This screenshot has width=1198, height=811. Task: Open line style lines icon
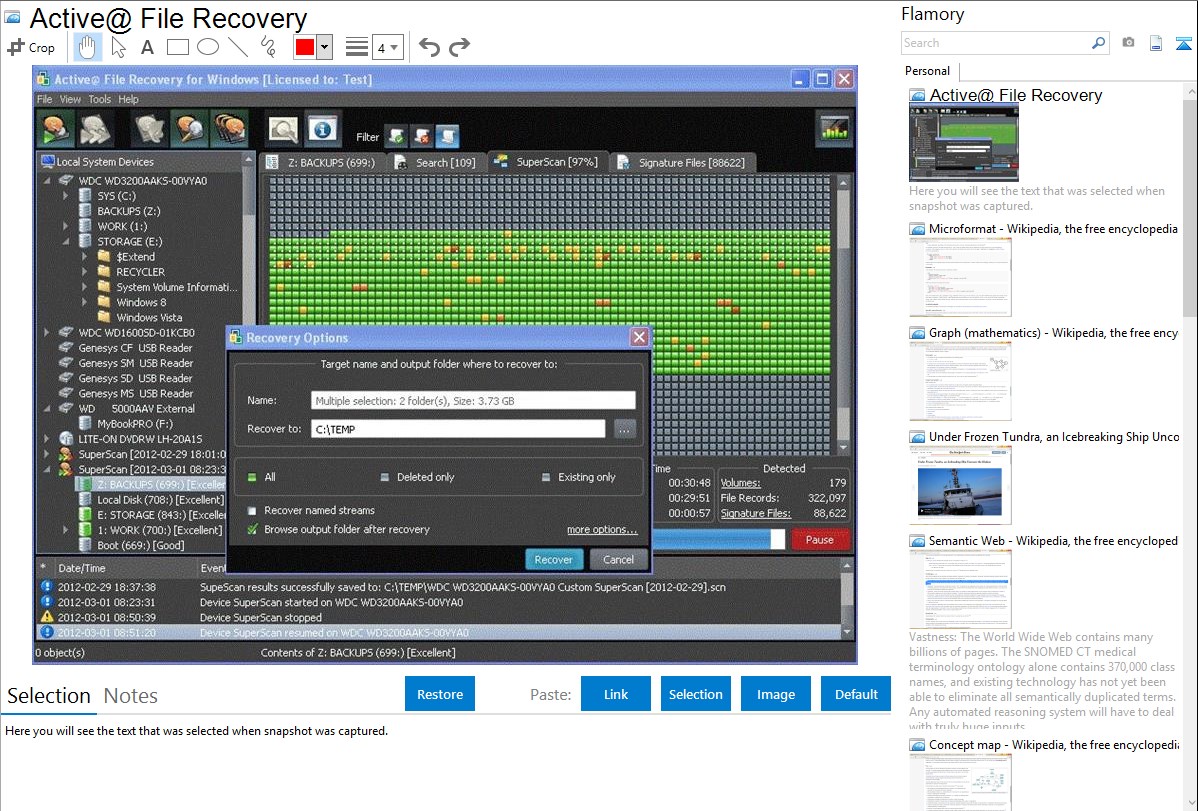(357, 47)
